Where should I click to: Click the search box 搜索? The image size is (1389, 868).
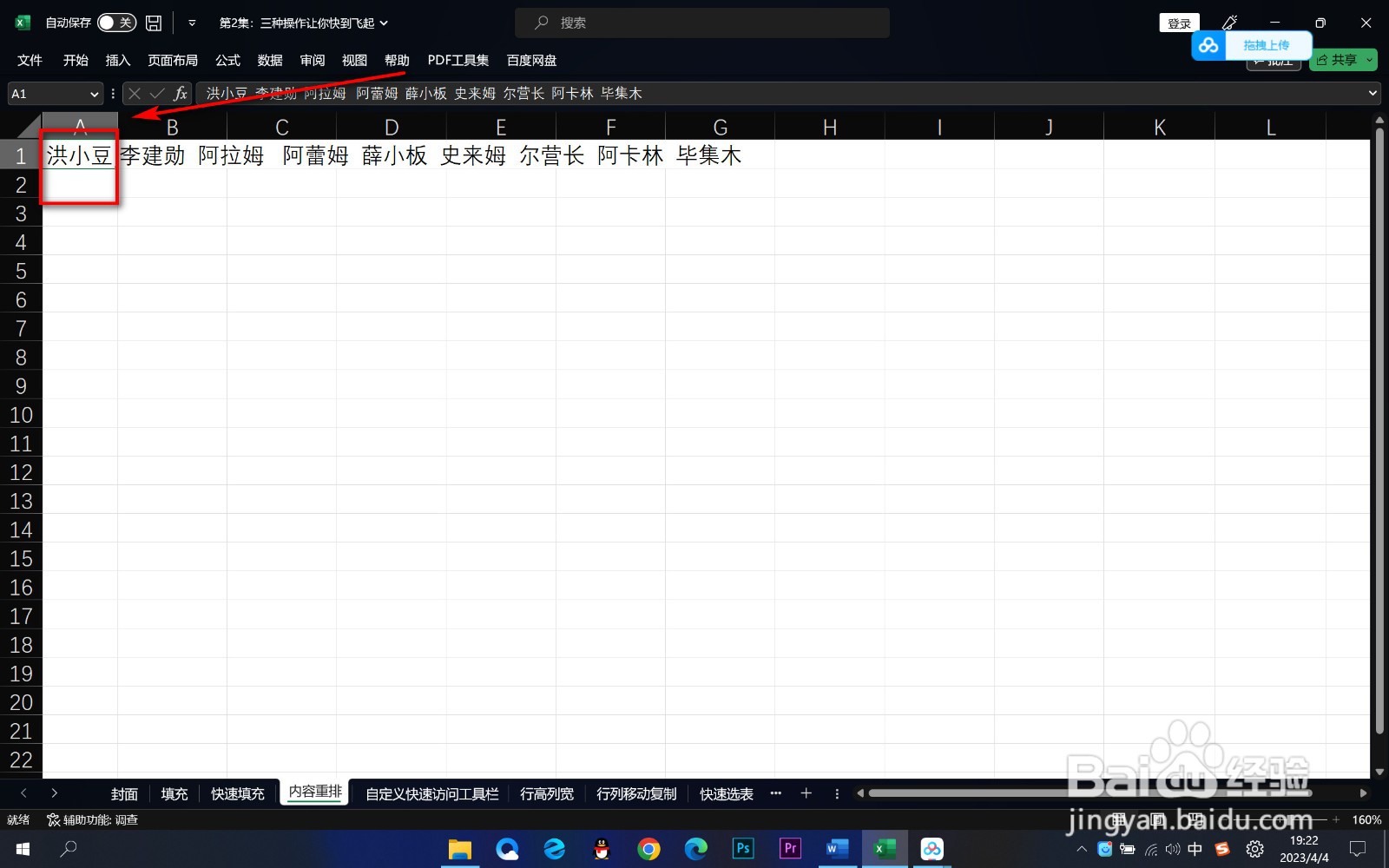701,23
